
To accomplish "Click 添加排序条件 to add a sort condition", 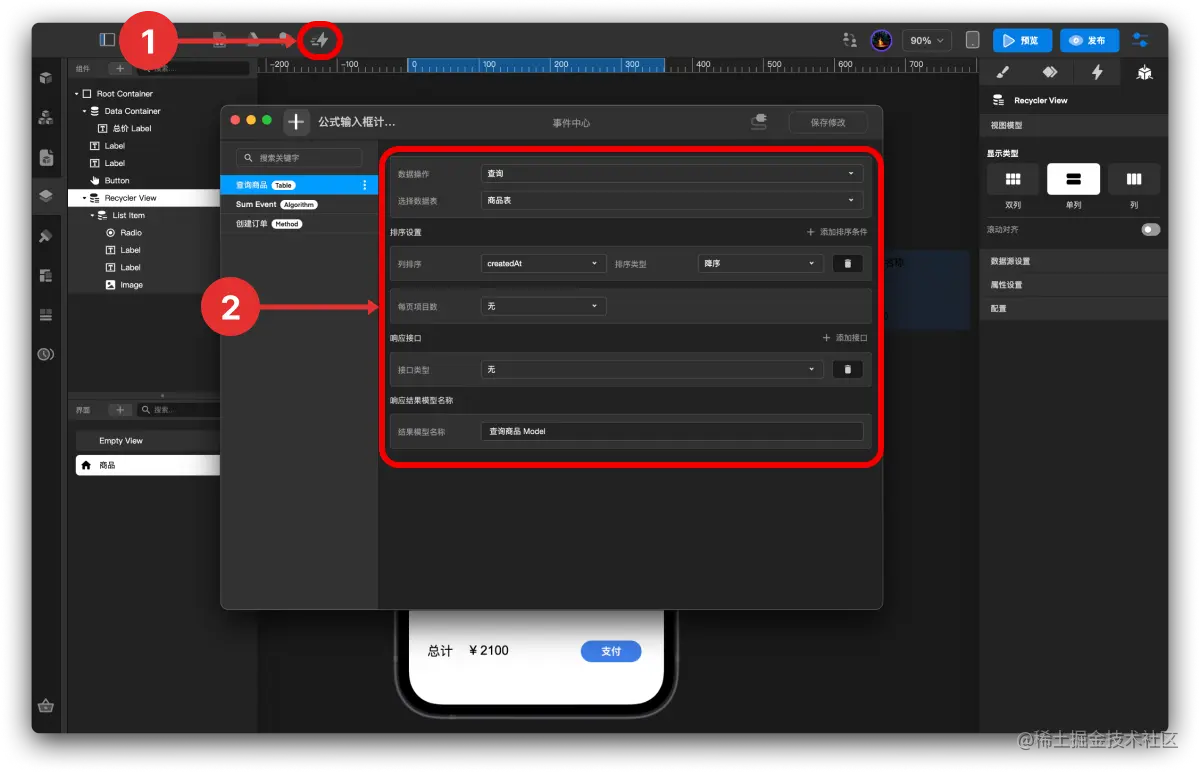I will 837,232.
